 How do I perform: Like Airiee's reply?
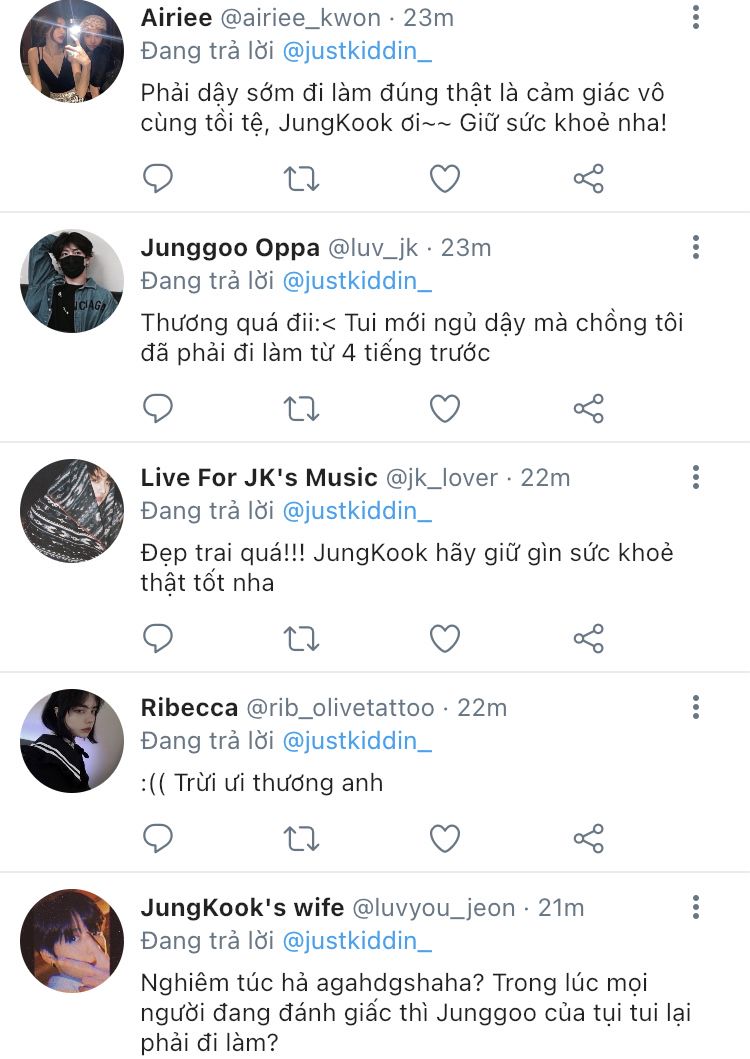[444, 179]
